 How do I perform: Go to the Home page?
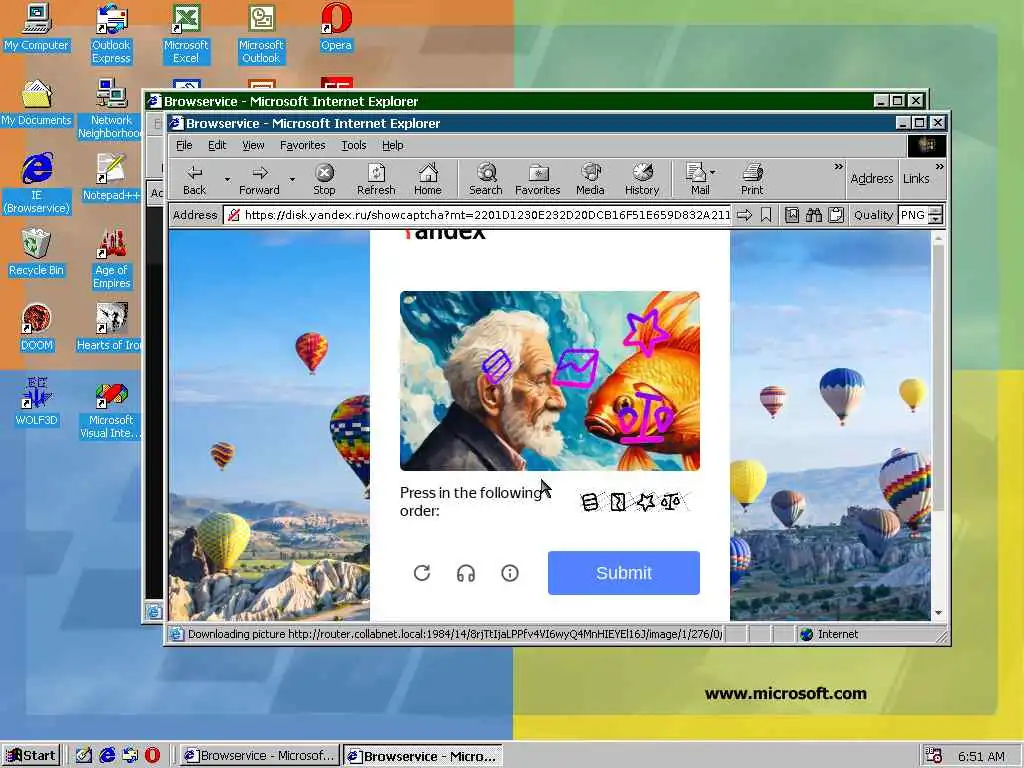428,180
